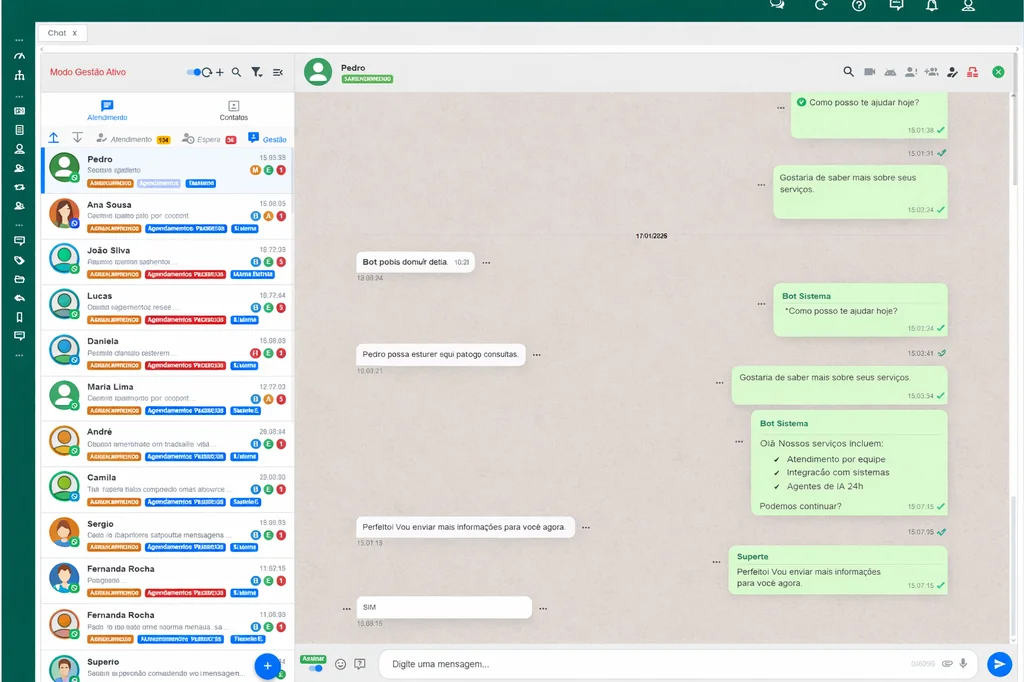The image size is (1024, 682).
Task: Open options menu beside SIM message
Action: 543,608
